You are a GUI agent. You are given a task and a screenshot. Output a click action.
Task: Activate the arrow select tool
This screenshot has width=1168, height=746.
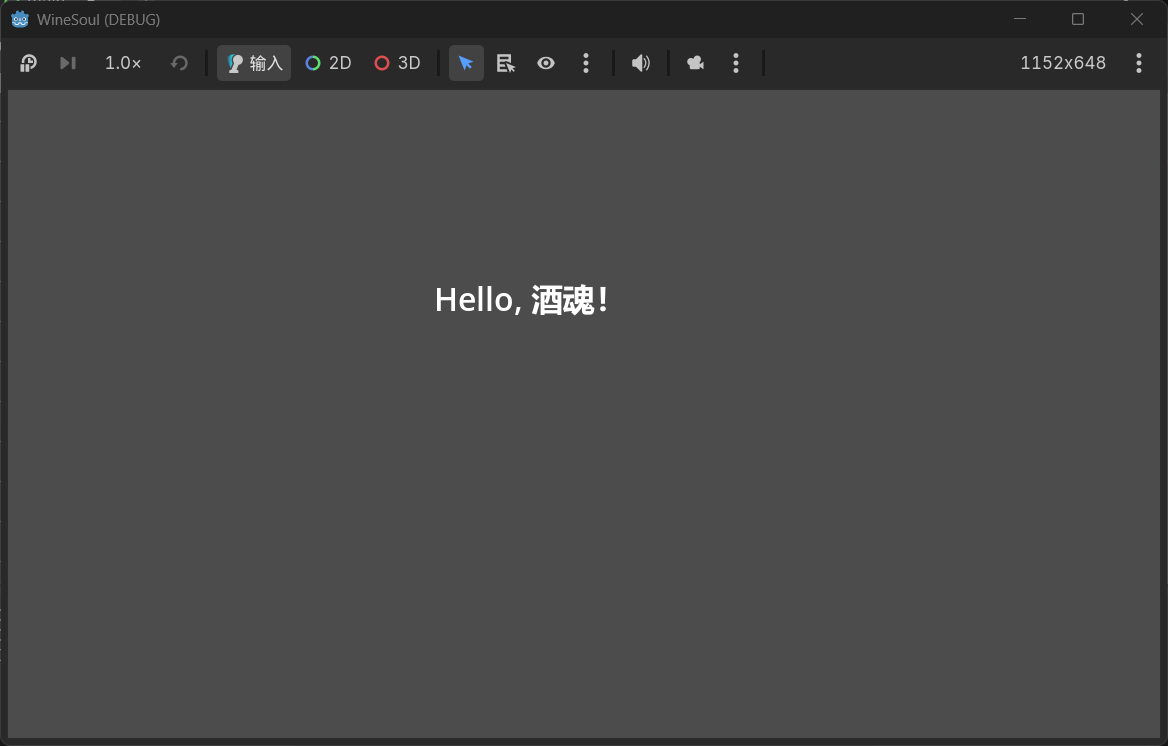(466, 63)
